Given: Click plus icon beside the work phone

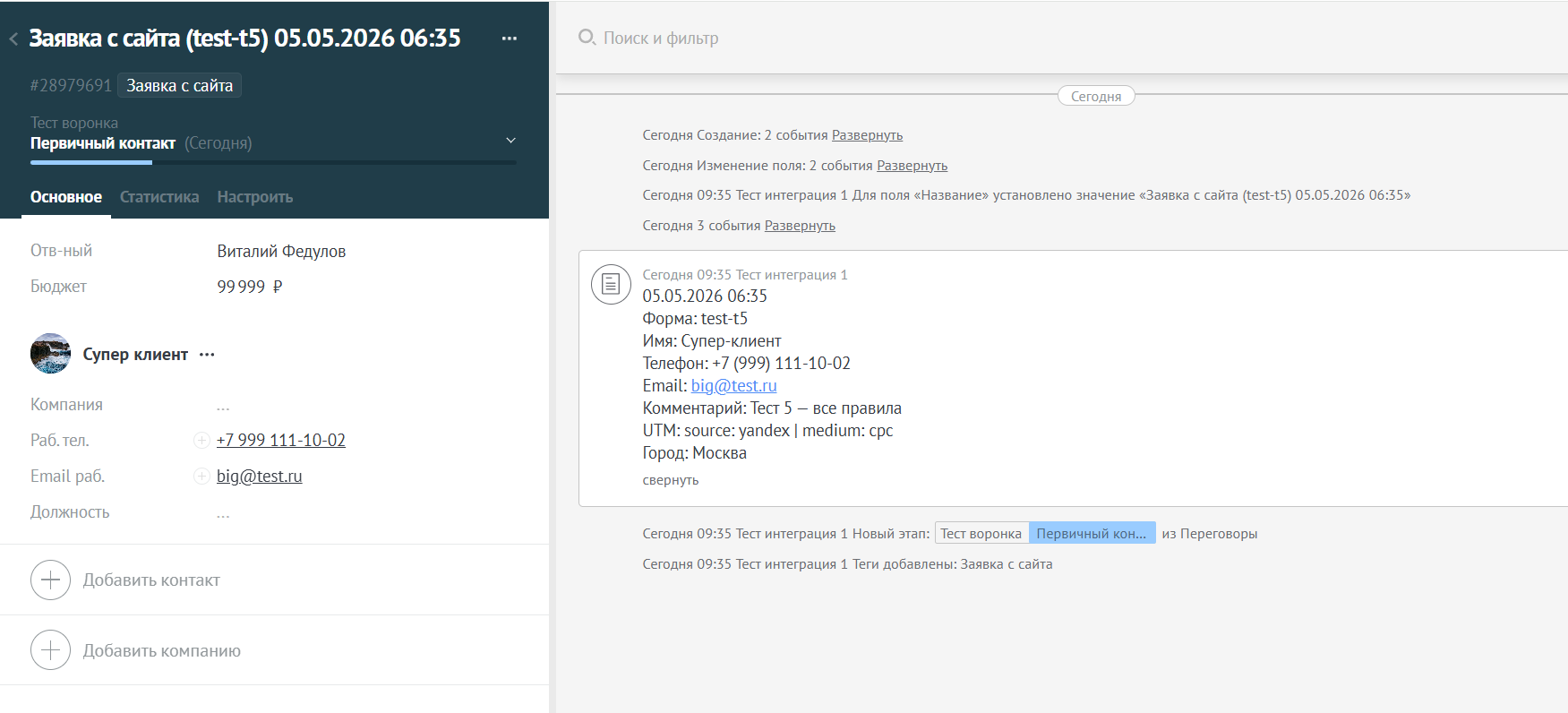Looking at the screenshot, I should pos(201,440).
